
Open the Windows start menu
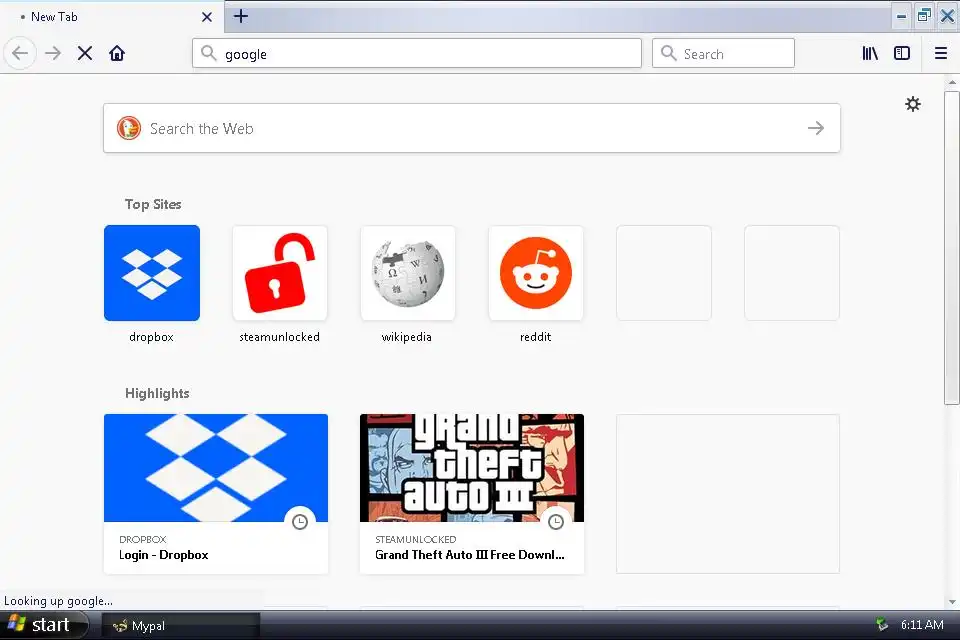tap(43, 625)
